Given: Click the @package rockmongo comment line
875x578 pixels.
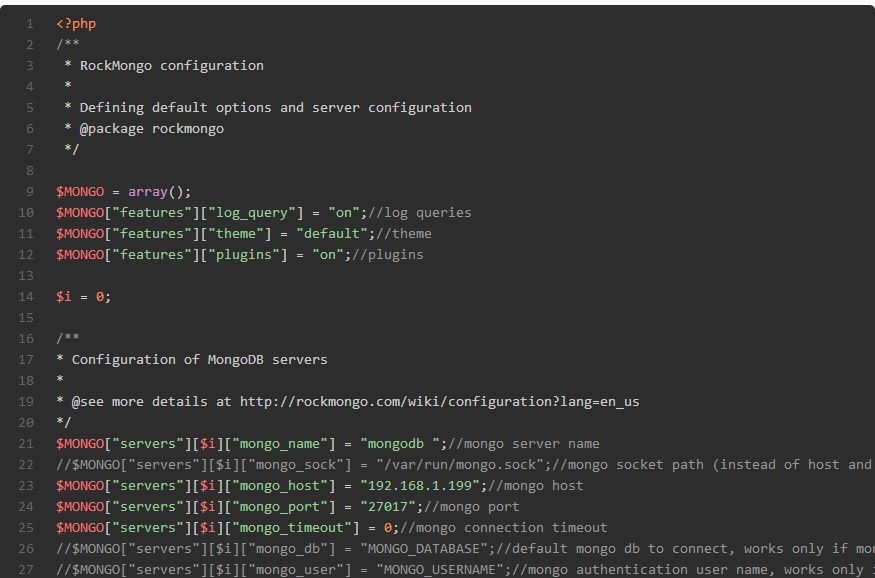Looking at the screenshot, I should tap(151, 128).
